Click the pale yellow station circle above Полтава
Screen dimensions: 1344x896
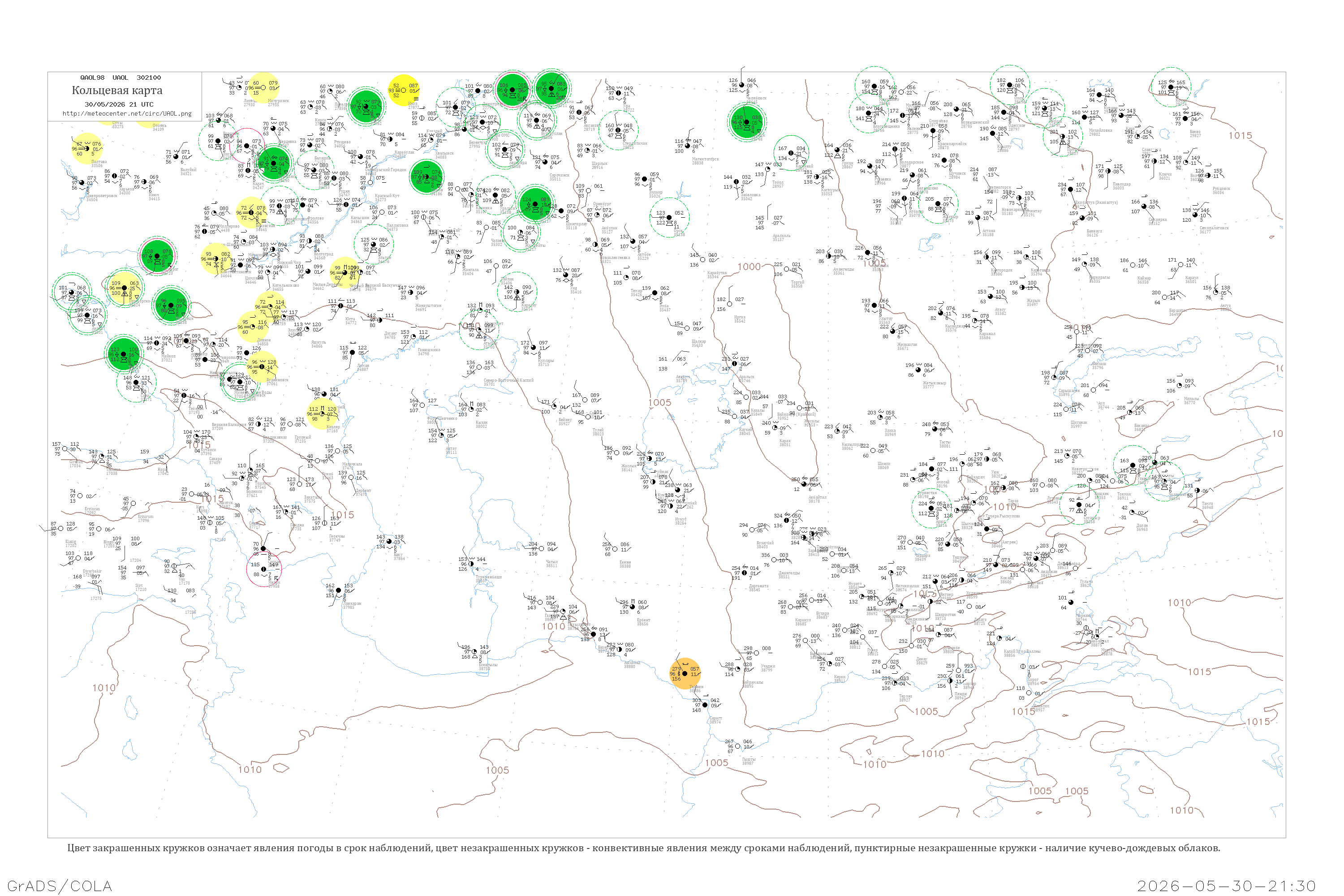pos(87,149)
